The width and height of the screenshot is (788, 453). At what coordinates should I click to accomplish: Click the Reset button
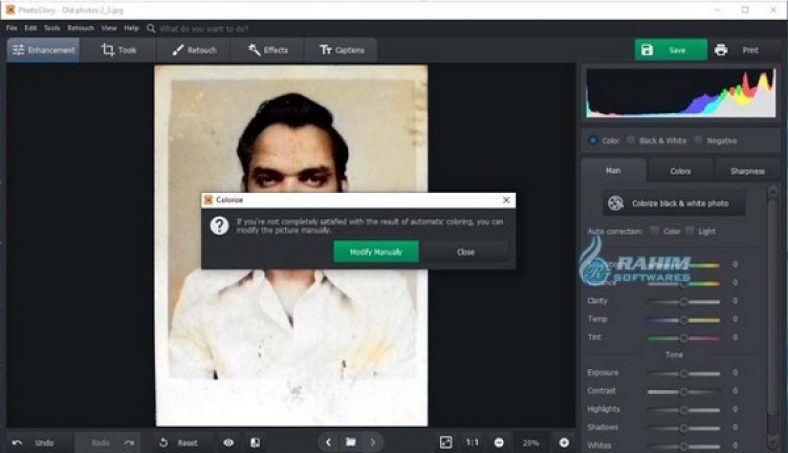tap(178, 442)
